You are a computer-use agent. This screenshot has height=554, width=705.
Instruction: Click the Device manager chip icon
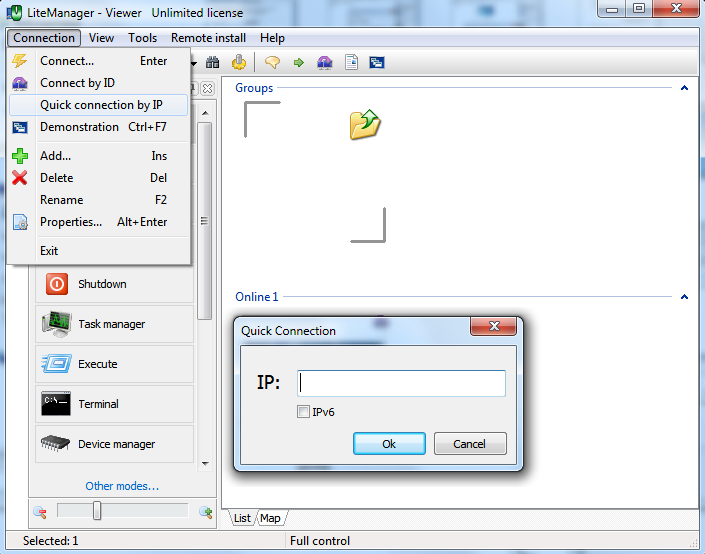55,443
